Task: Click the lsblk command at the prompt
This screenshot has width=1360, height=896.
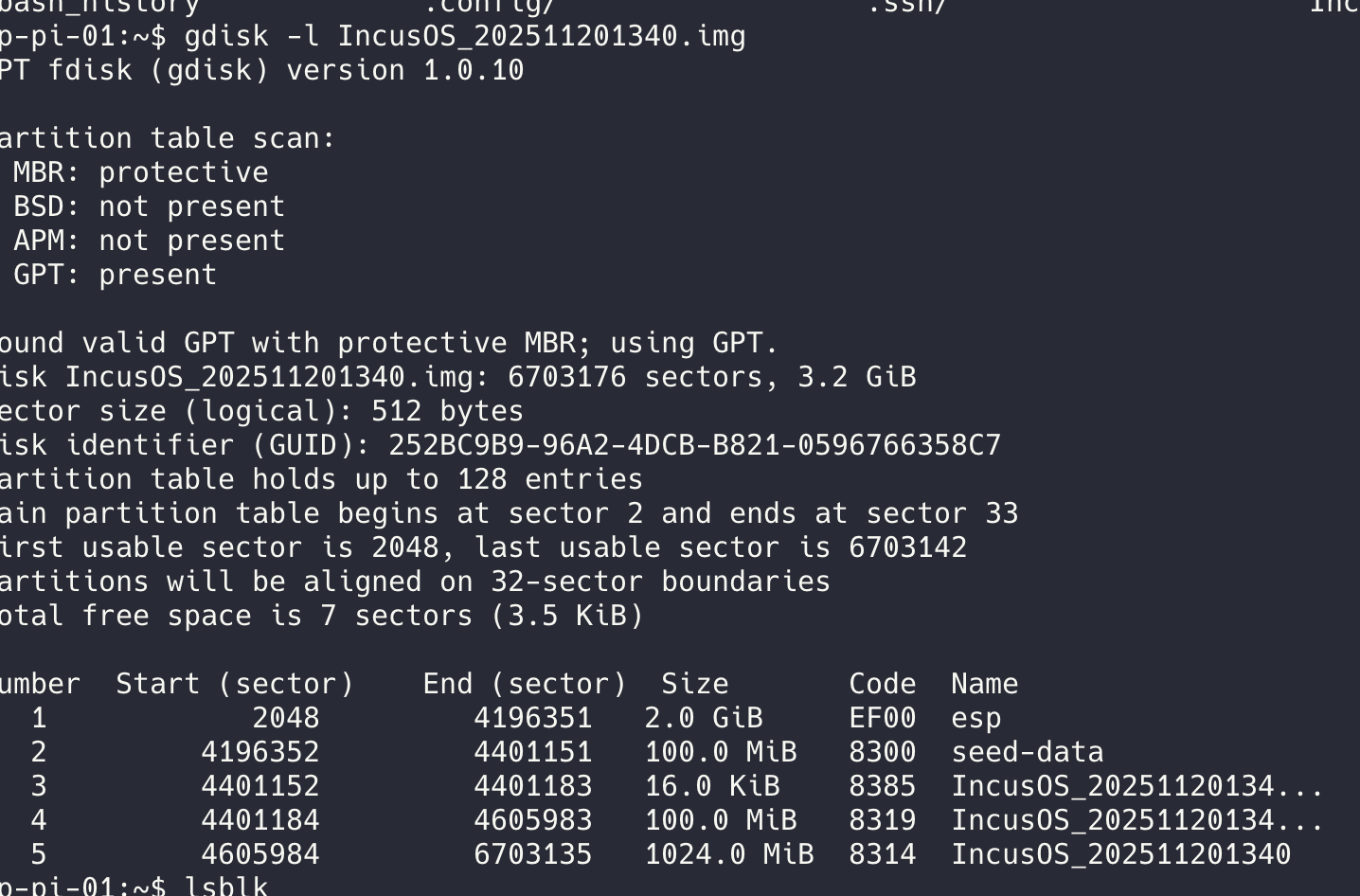Action: (x=225, y=887)
